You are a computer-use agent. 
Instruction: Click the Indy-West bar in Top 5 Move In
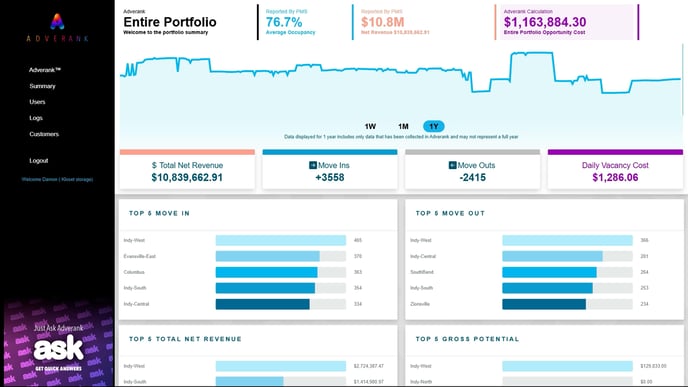[281, 240]
